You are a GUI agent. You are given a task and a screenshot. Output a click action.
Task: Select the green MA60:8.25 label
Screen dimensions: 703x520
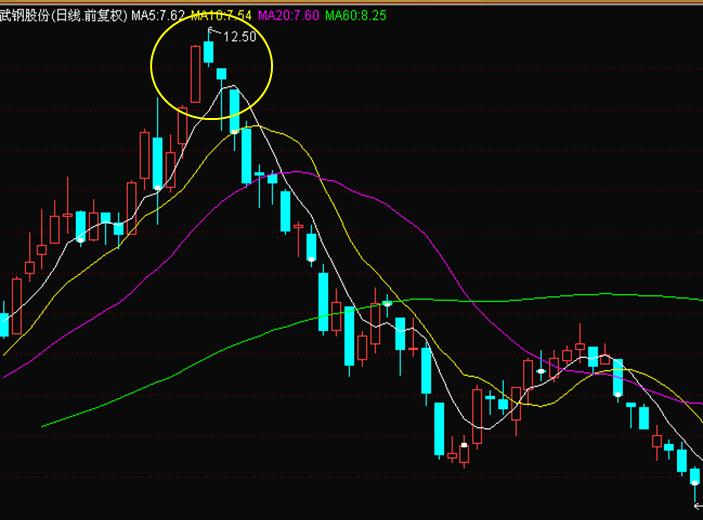[x=356, y=16]
